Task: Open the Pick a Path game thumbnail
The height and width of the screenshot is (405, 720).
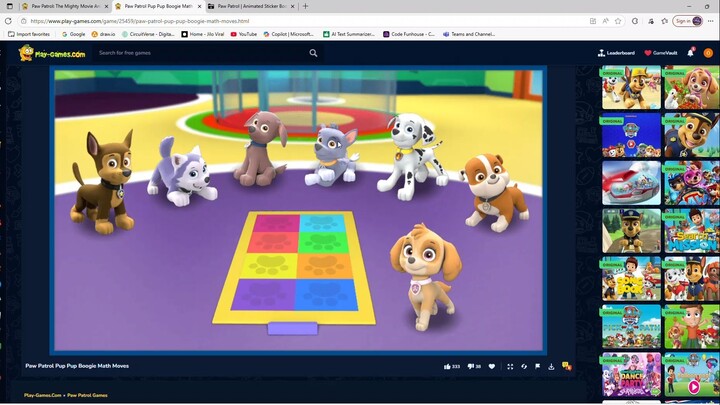Action: click(631, 326)
